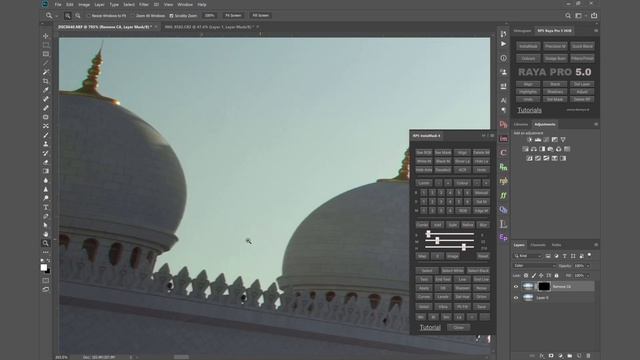640x360 pixels.
Task: Open the File menu
Action: [x=58, y=4]
